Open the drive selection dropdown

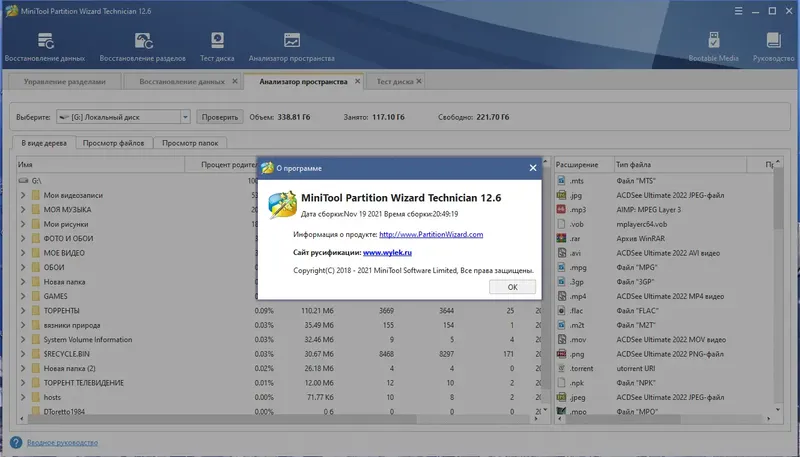[185, 117]
